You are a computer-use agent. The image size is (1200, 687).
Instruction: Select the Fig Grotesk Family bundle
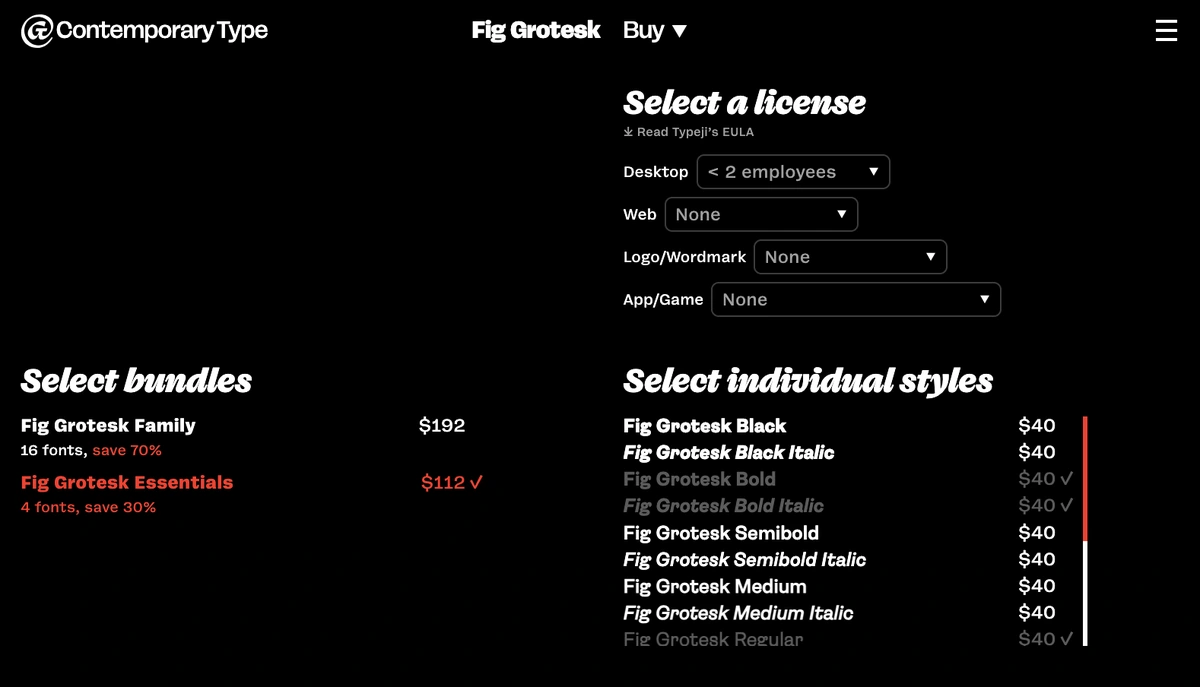(x=108, y=425)
